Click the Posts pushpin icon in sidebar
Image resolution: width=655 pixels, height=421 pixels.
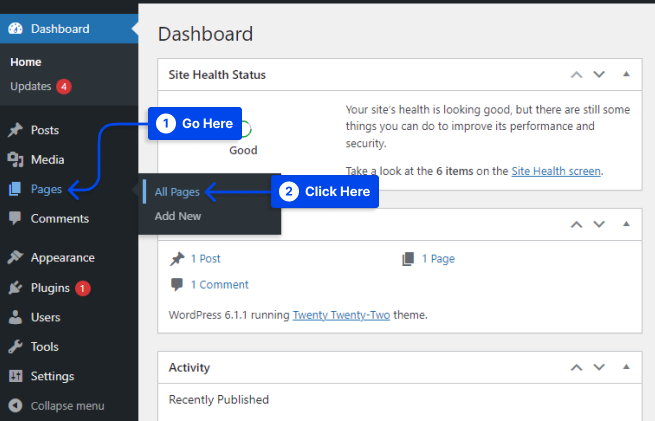[15, 130]
